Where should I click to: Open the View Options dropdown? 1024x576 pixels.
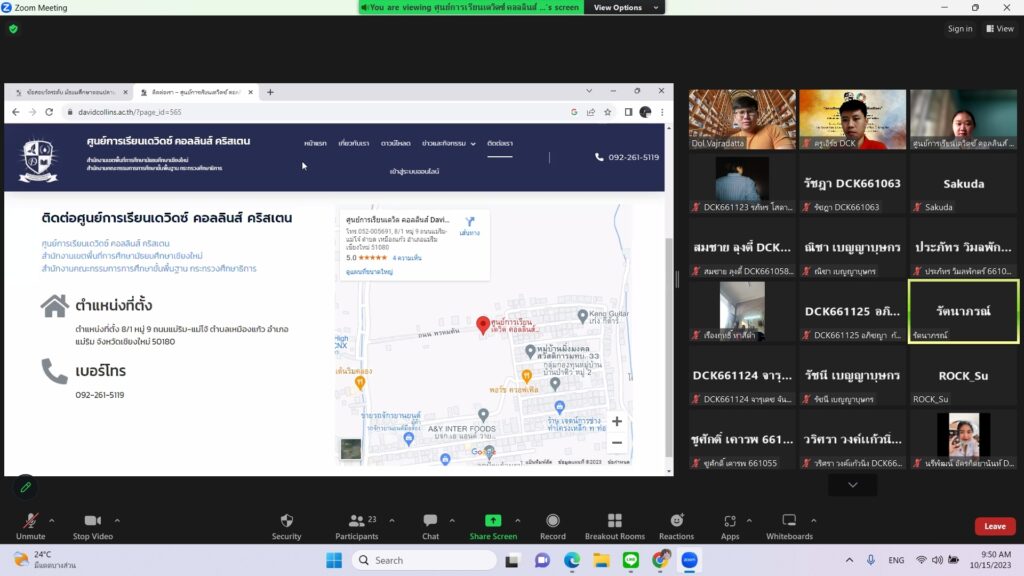click(x=626, y=7)
